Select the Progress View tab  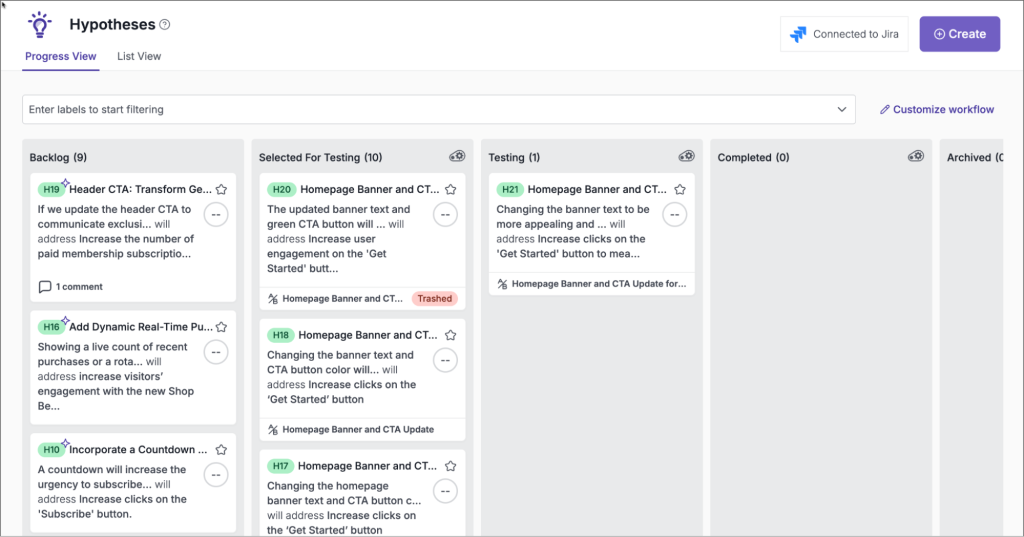click(61, 56)
